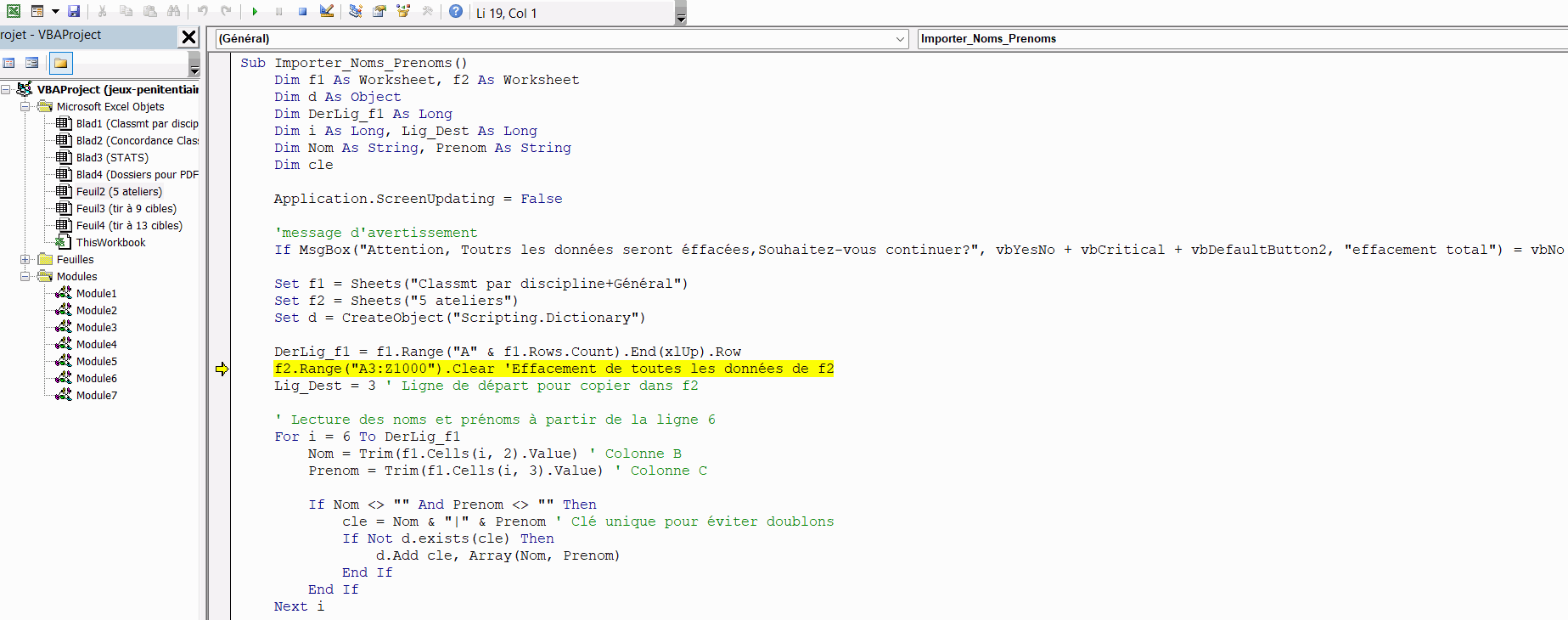Select the Feuilles folder label
Image resolution: width=1568 pixels, height=620 pixels.
[75, 259]
